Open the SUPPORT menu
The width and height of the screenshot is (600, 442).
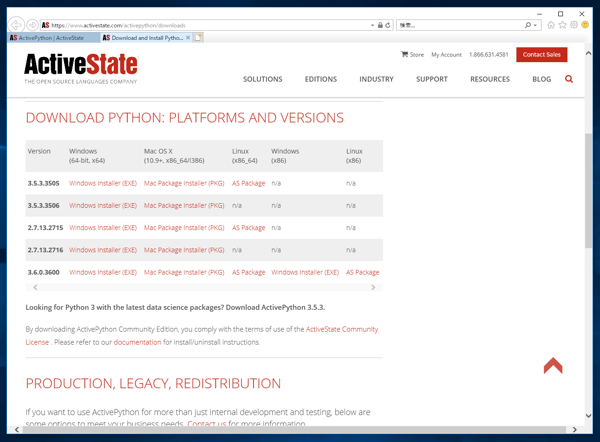coord(432,79)
